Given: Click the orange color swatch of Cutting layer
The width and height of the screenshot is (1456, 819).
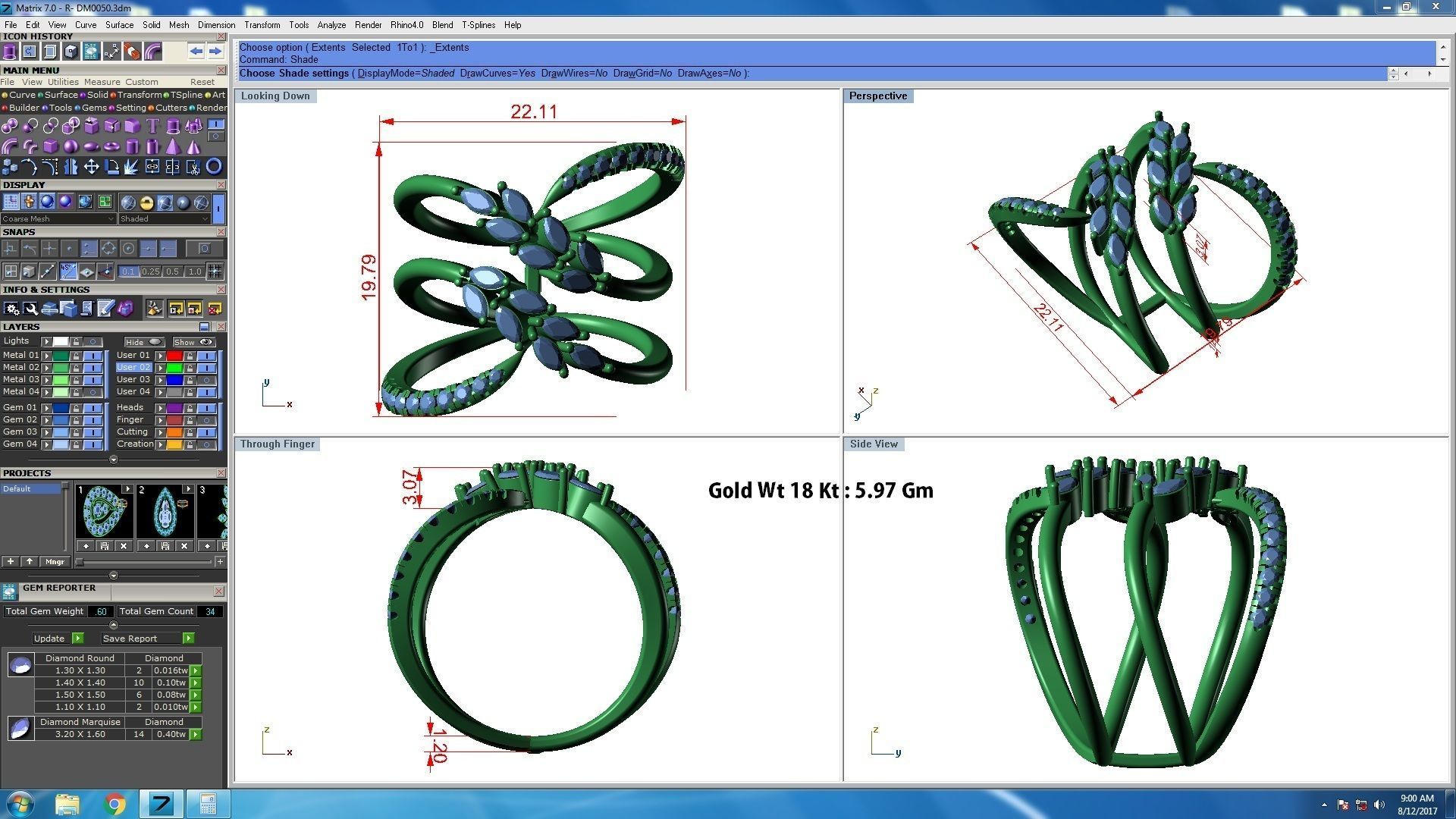Looking at the screenshot, I should (174, 432).
